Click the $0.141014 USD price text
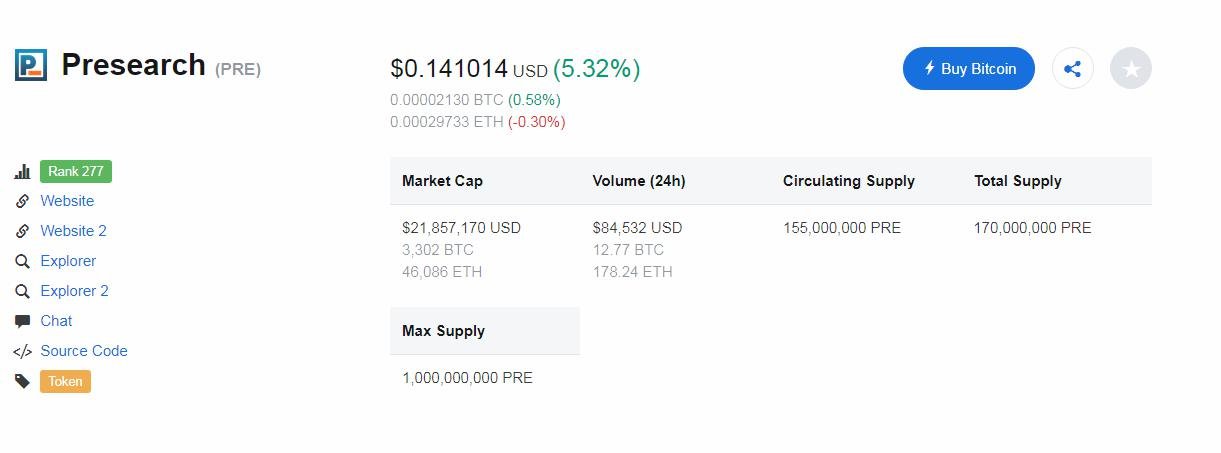 point(469,69)
